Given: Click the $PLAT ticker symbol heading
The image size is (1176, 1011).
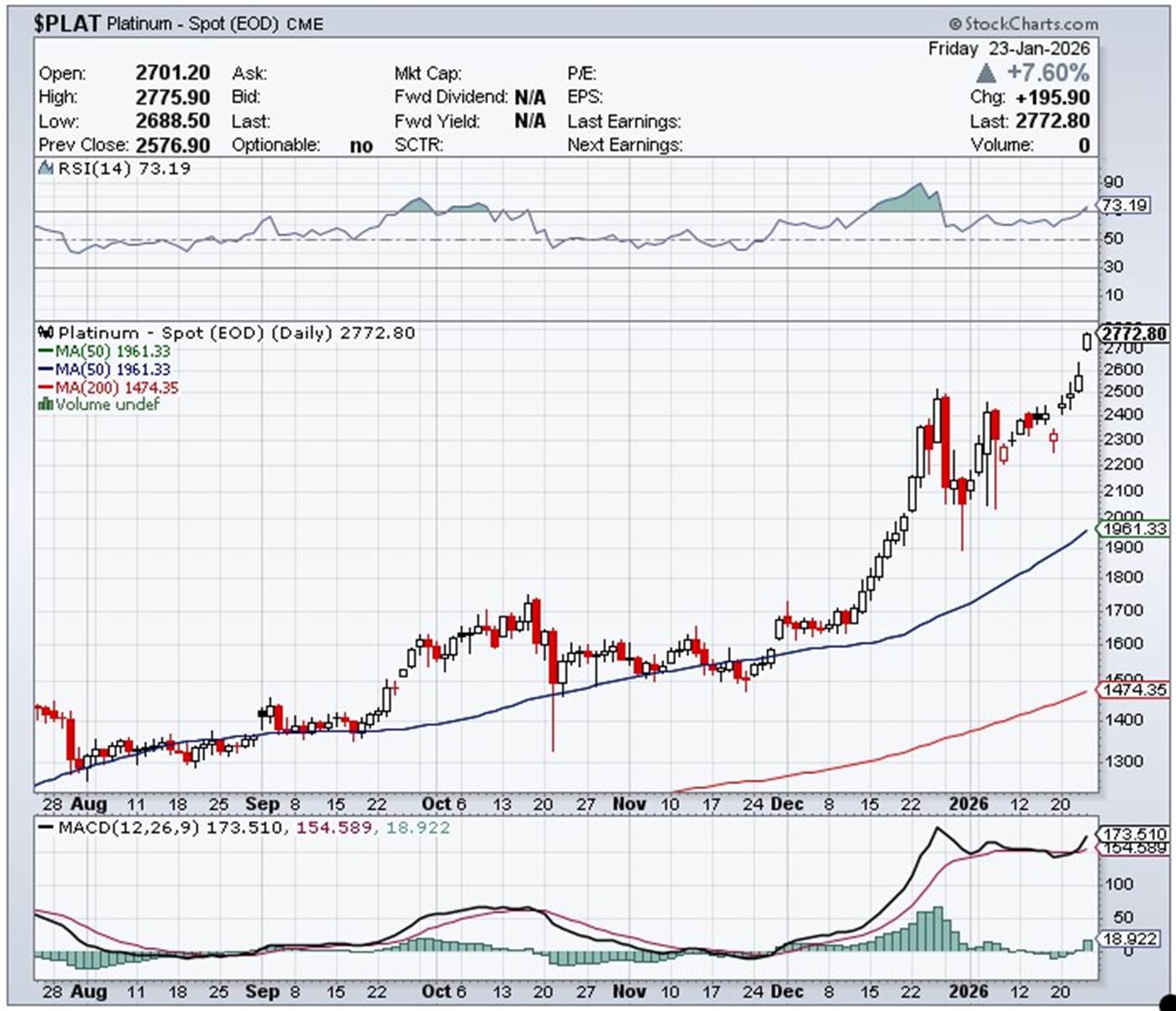Looking at the screenshot, I should tap(66, 24).
